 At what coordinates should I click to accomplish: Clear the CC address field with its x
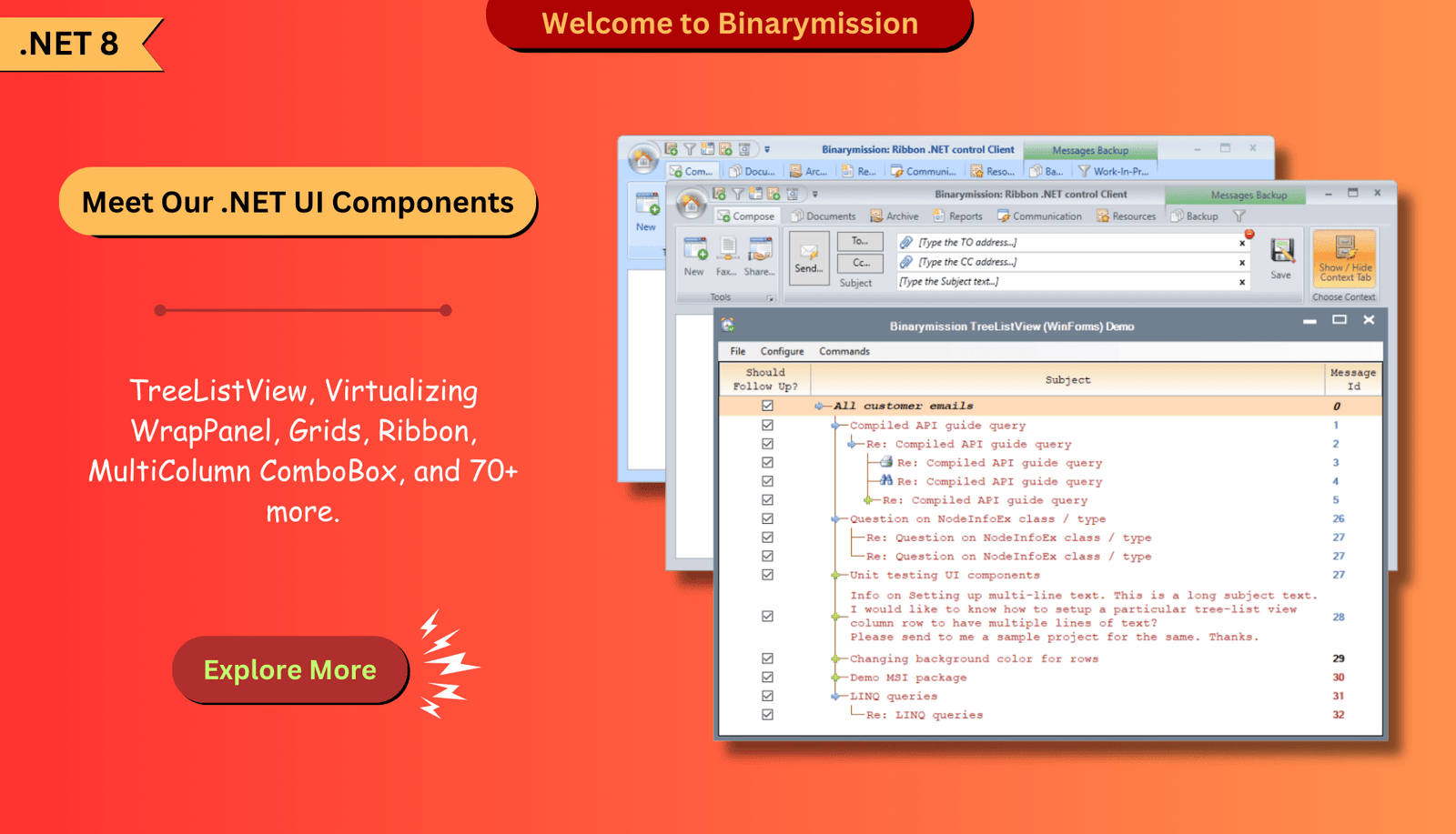coord(1242,263)
